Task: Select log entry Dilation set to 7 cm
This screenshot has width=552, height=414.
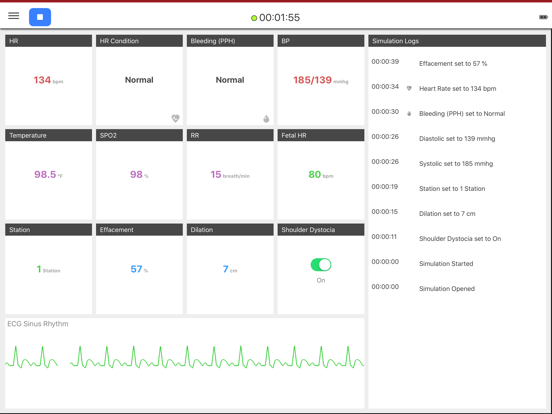Action: (447, 214)
